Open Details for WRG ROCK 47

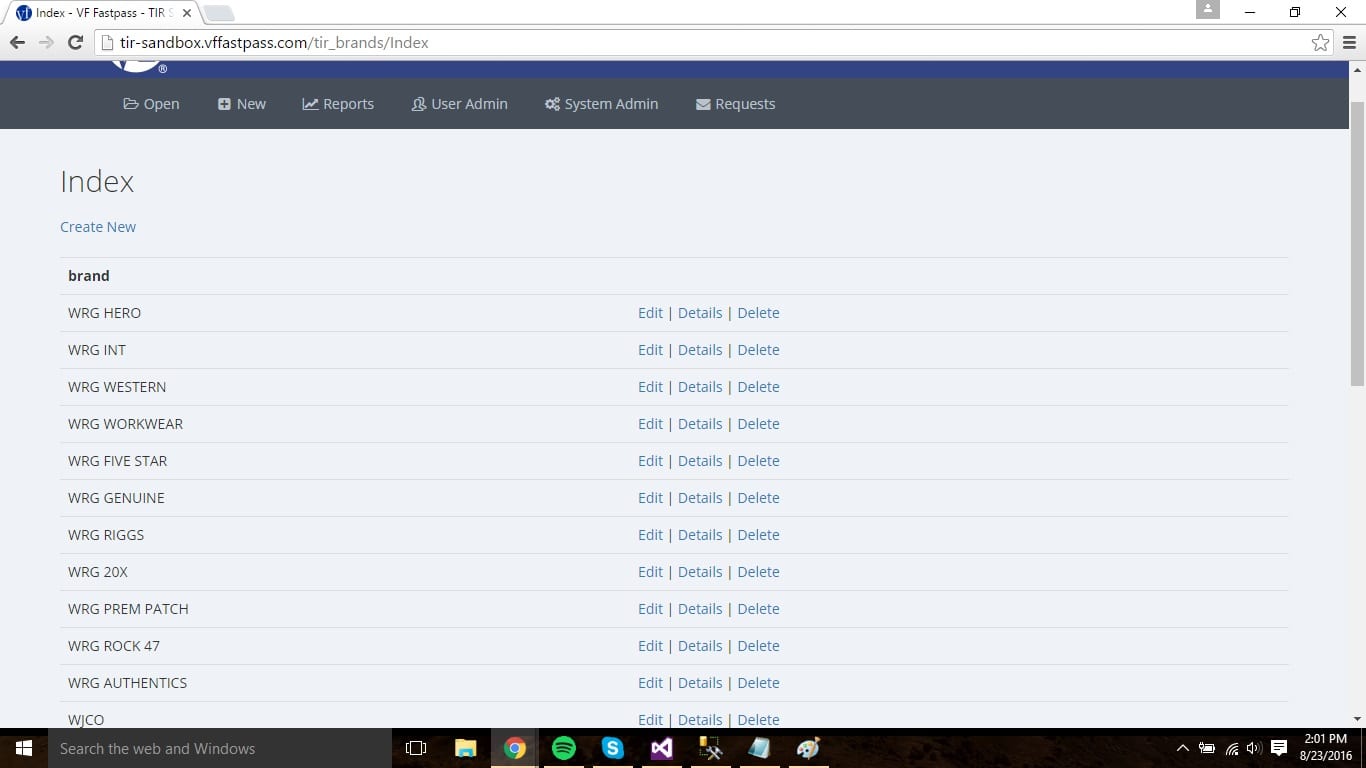(700, 646)
